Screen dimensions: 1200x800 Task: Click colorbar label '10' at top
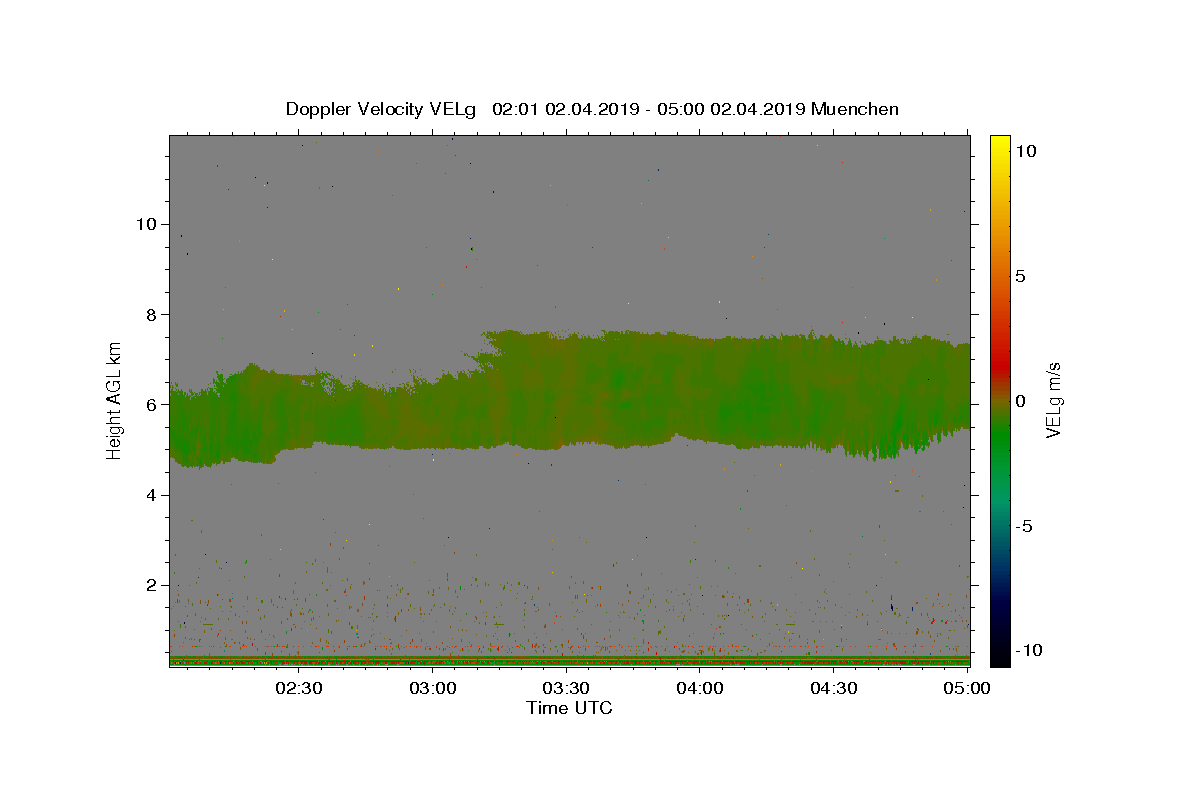(x=1024, y=150)
